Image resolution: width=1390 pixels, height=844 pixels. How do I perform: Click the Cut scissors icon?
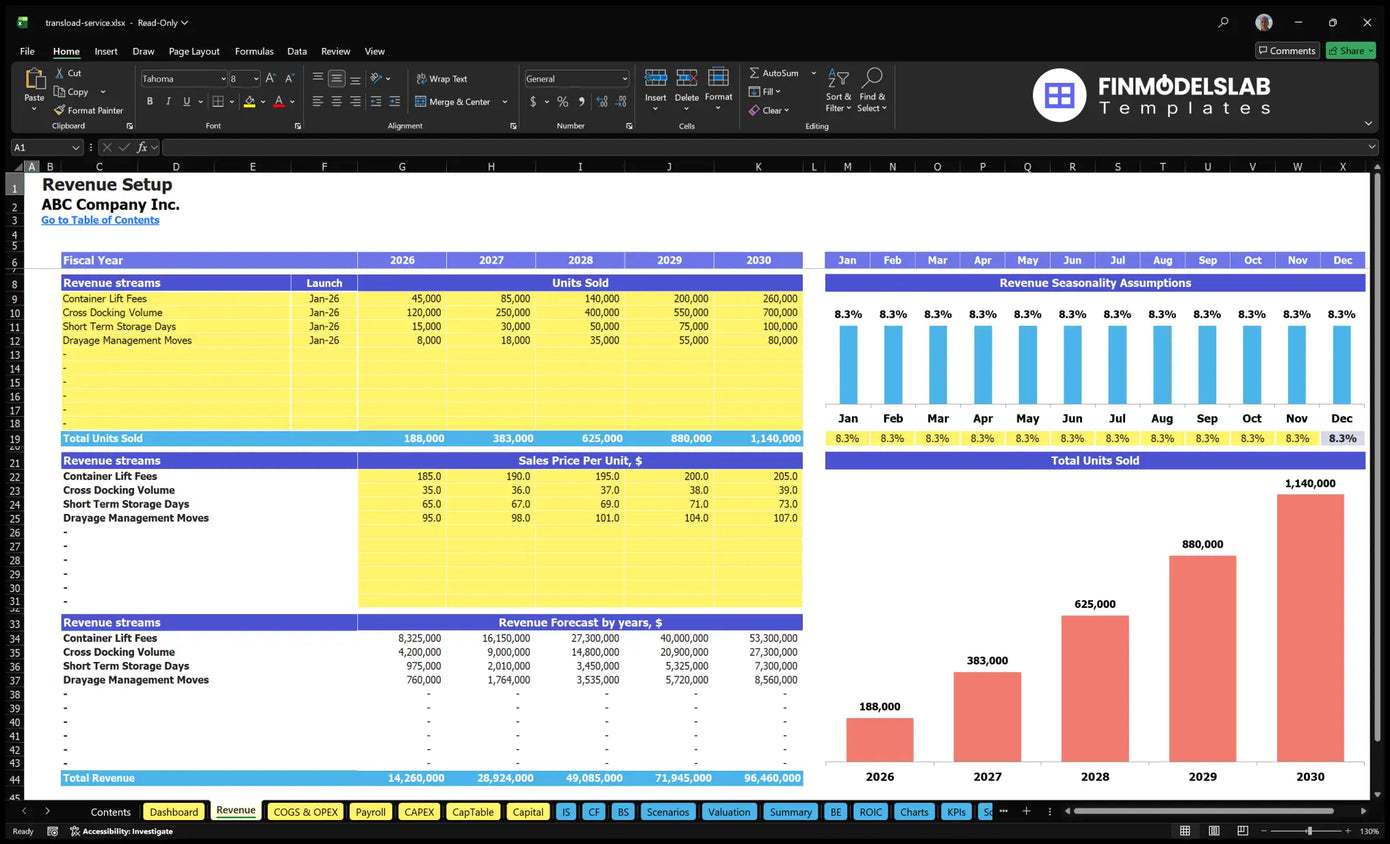[x=60, y=73]
